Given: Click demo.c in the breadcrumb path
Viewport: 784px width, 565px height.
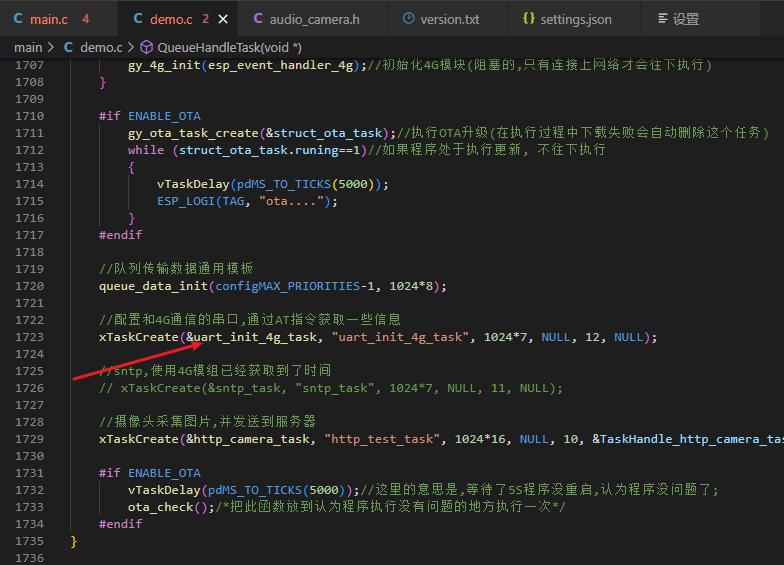Looking at the screenshot, I should point(101,48).
